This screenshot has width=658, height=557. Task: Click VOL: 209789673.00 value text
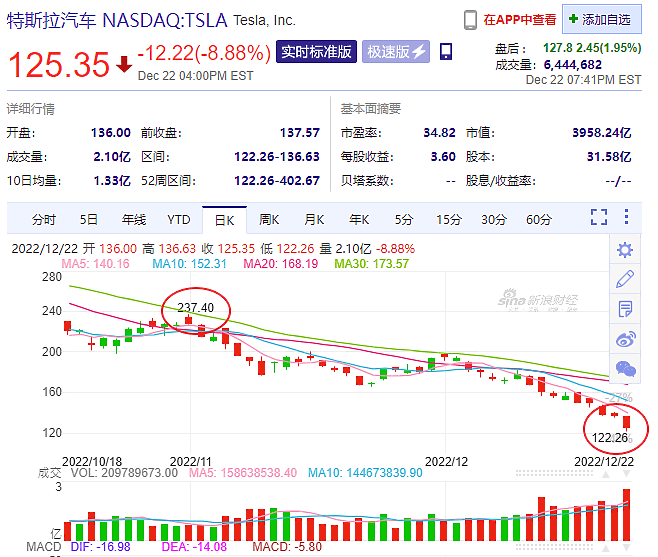(124, 473)
